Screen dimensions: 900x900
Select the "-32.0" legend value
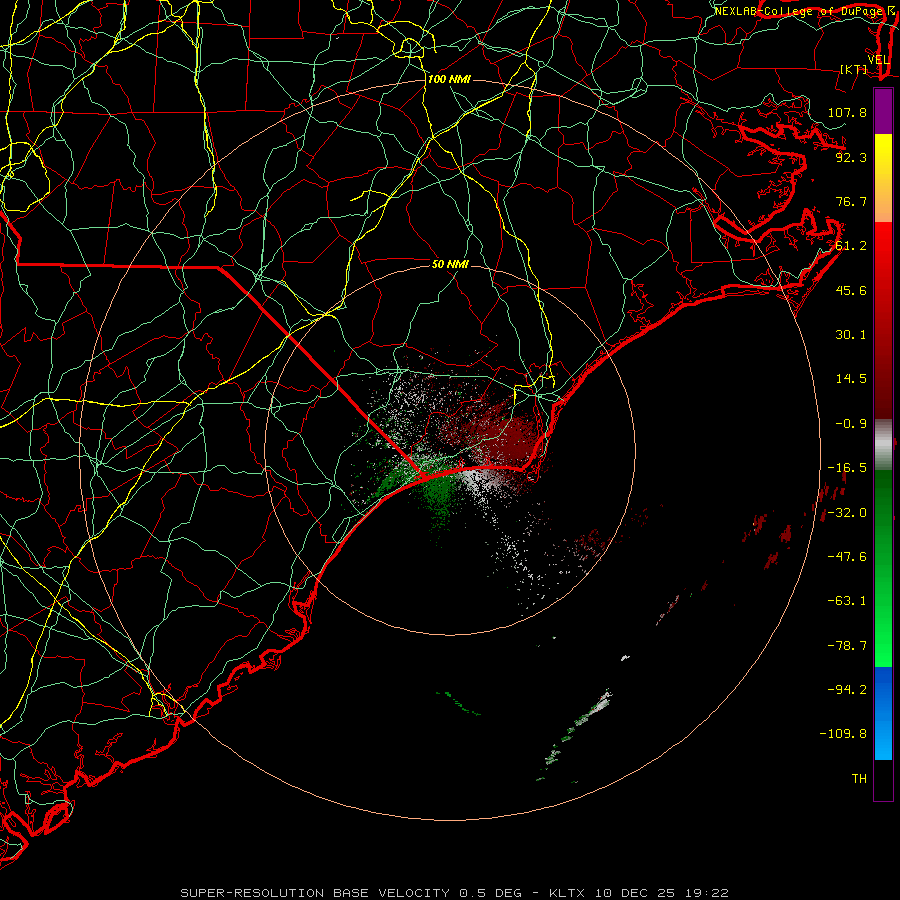pos(847,513)
